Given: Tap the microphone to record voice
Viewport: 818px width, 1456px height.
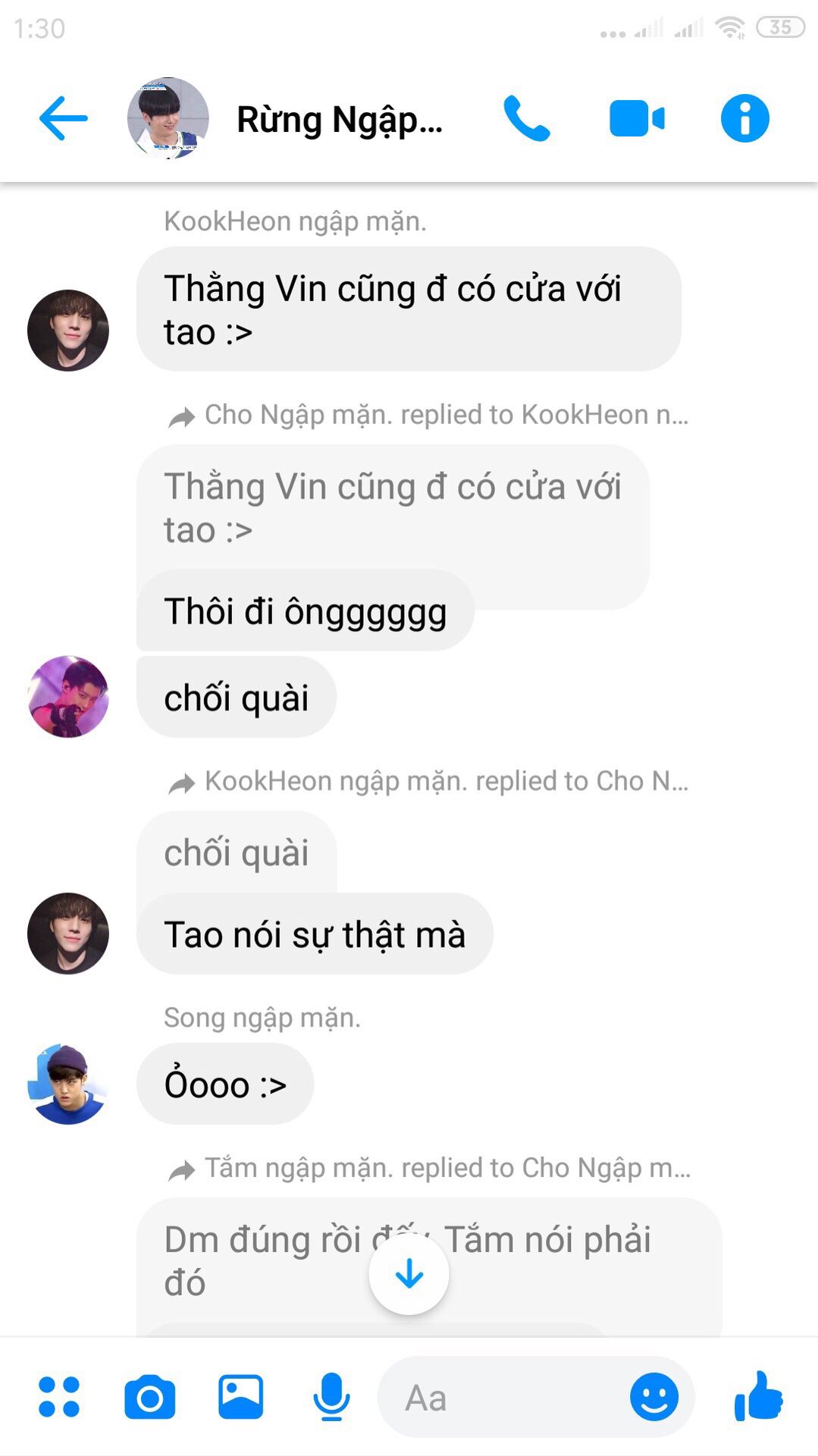Looking at the screenshot, I should pos(331,1396).
